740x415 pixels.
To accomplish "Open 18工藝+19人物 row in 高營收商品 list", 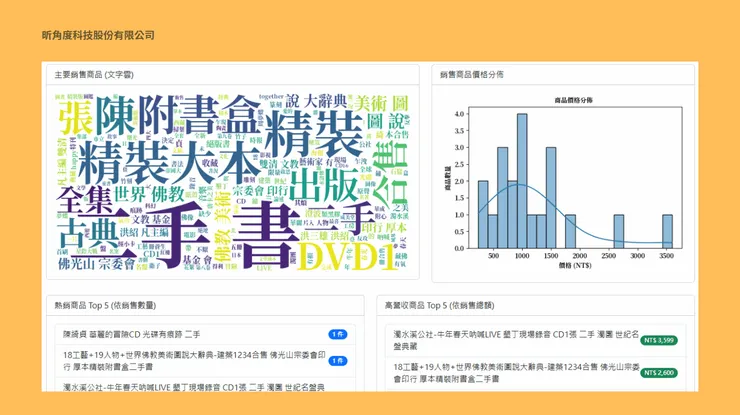I will [536, 373].
